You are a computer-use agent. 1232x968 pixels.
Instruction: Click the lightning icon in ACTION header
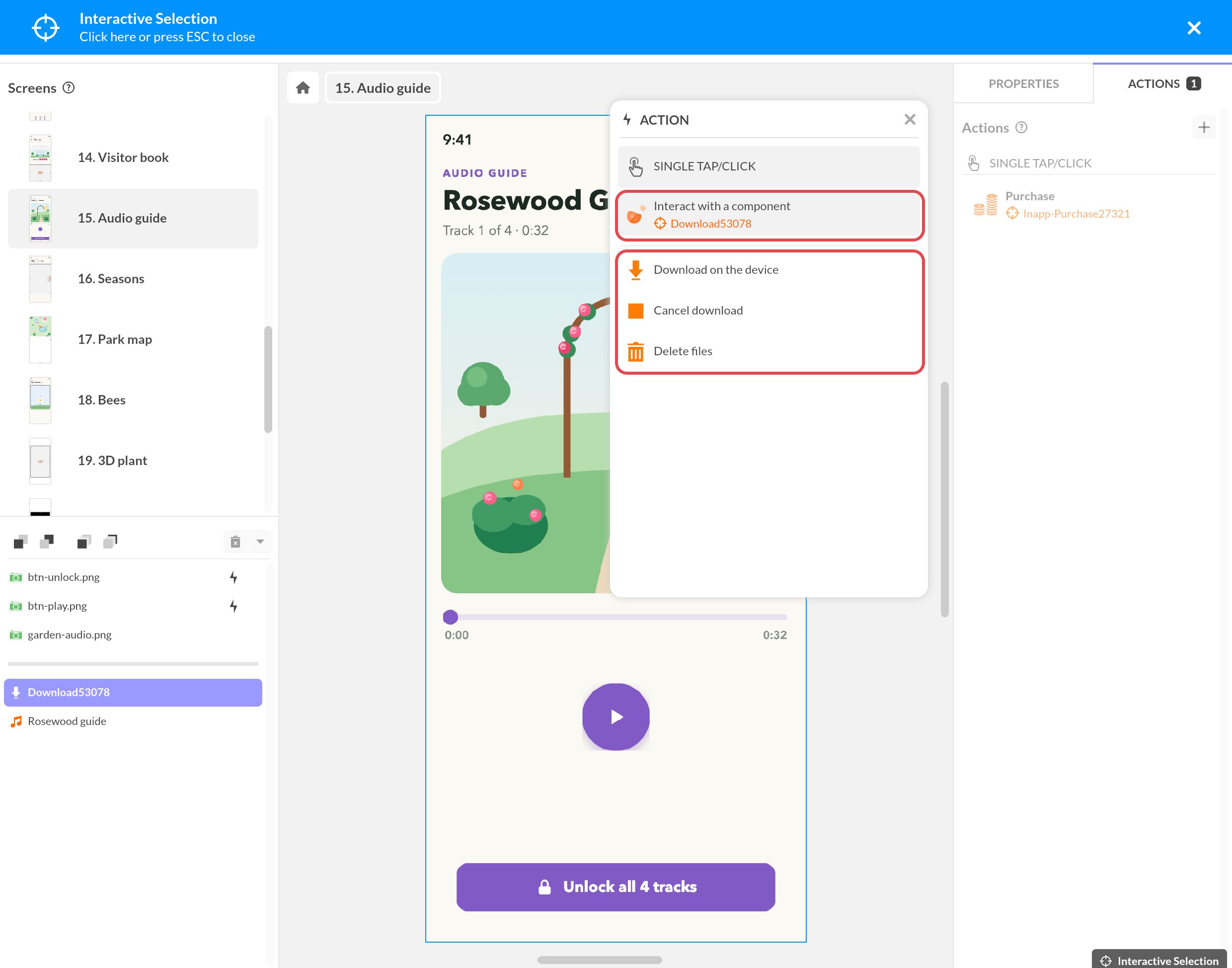click(x=627, y=120)
